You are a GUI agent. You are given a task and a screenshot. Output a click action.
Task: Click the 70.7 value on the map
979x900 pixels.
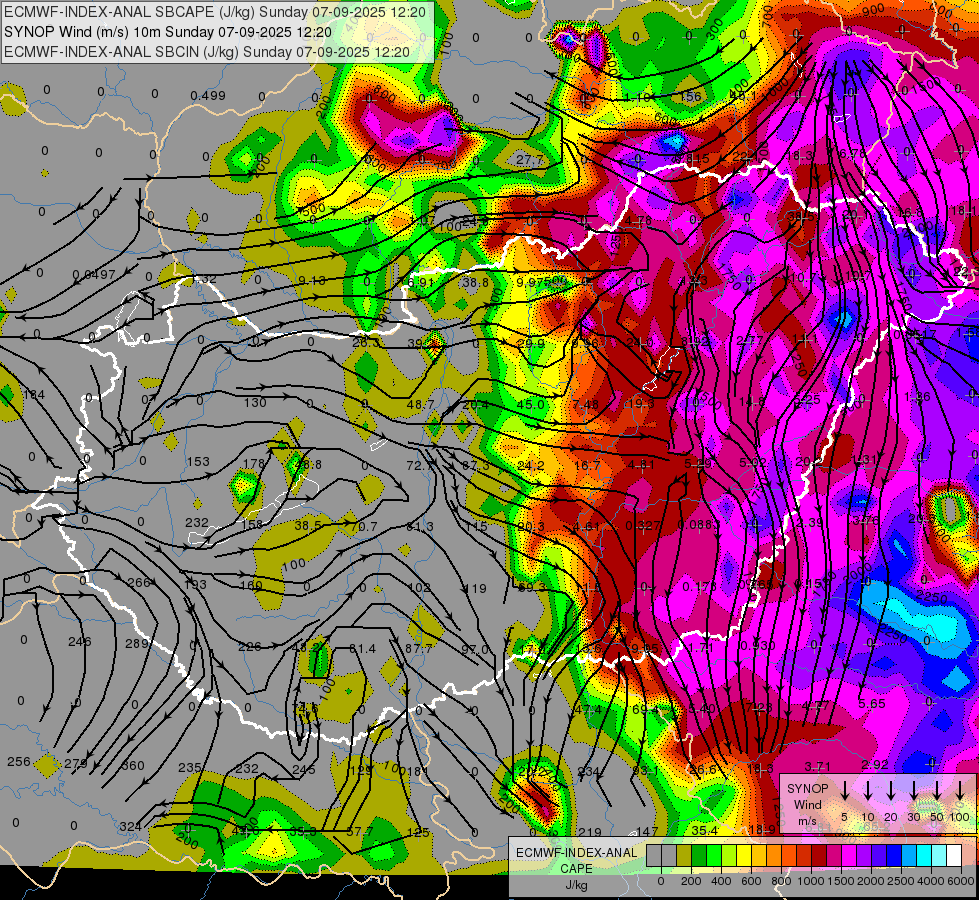coord(363,527)
